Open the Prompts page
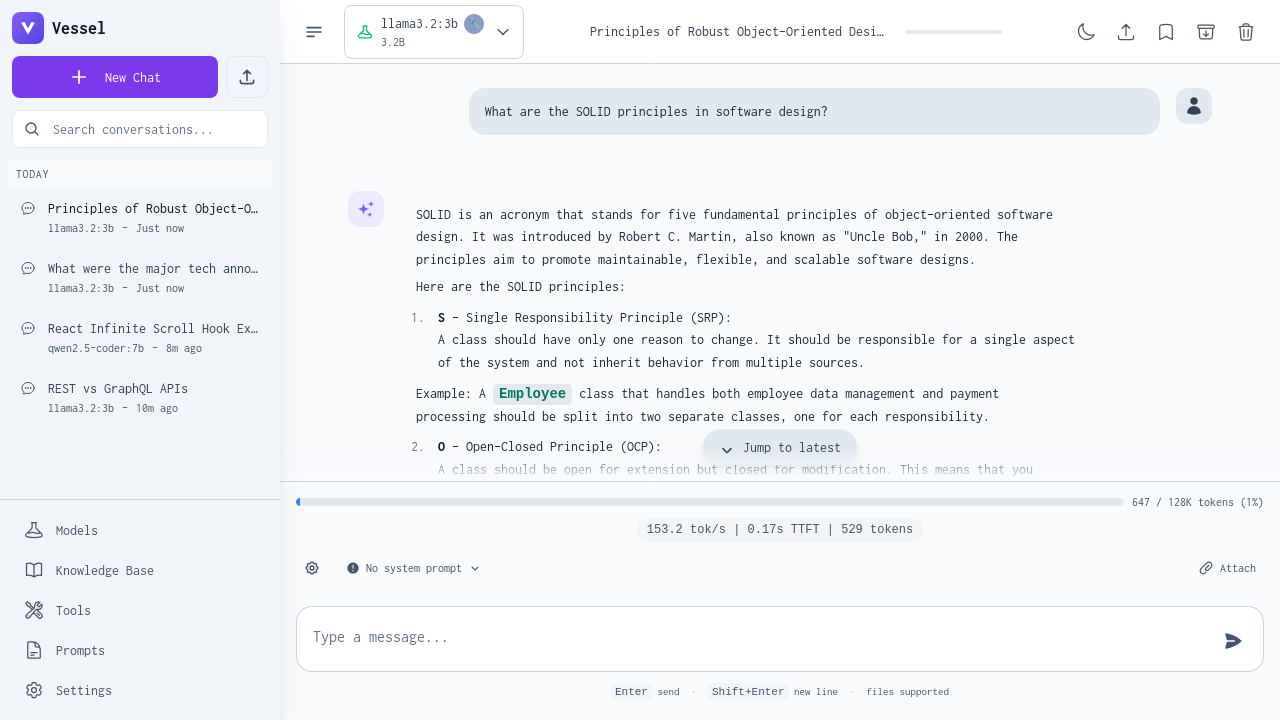Screen dimensions: 1280x720 point(80,650)
